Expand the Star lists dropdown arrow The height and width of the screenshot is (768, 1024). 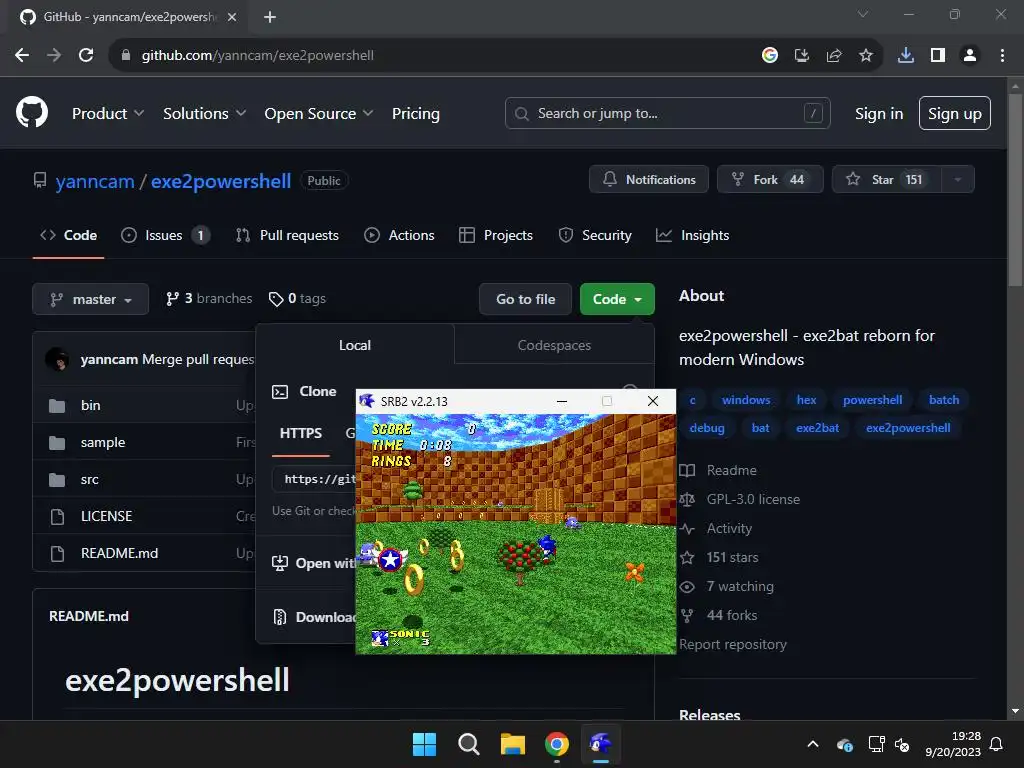[x=958, y=179]
